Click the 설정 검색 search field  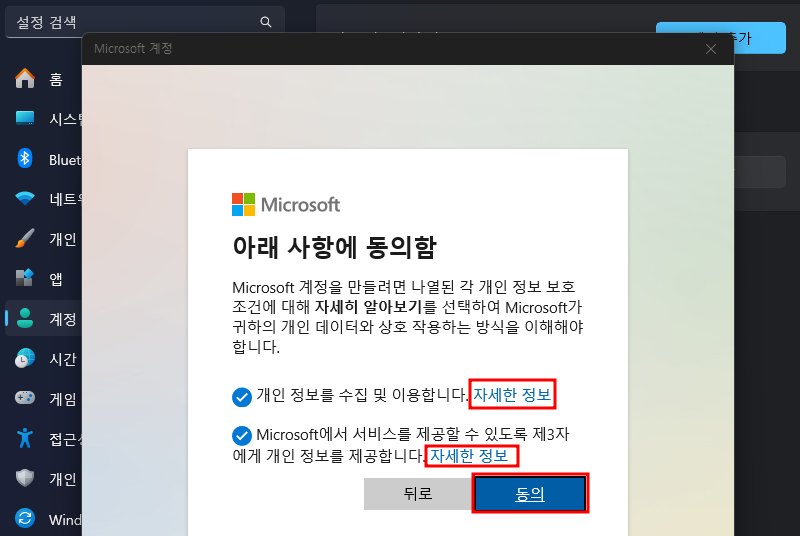[145, 22]
